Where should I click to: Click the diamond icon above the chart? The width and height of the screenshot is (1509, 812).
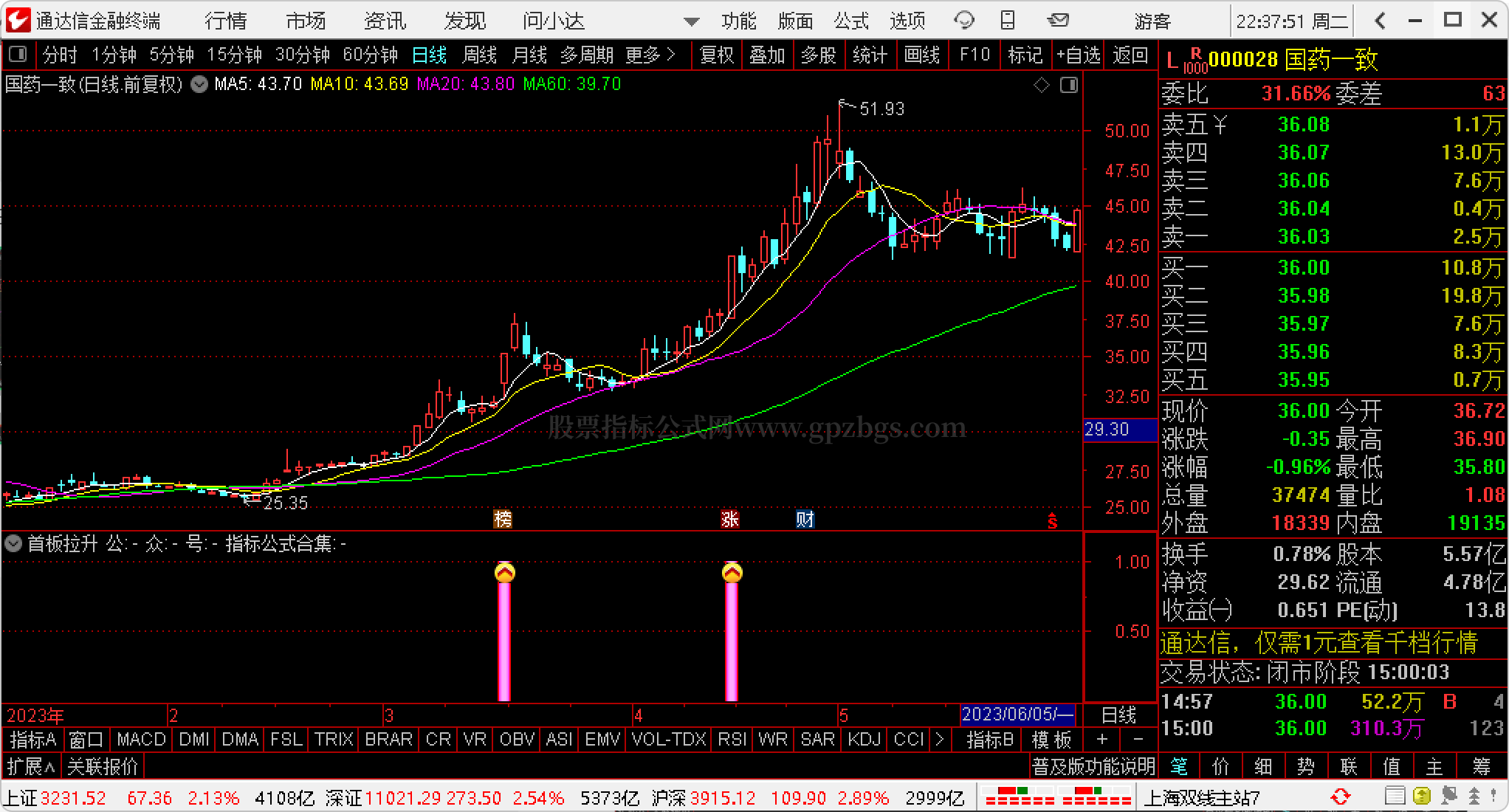pos(1042,86)
